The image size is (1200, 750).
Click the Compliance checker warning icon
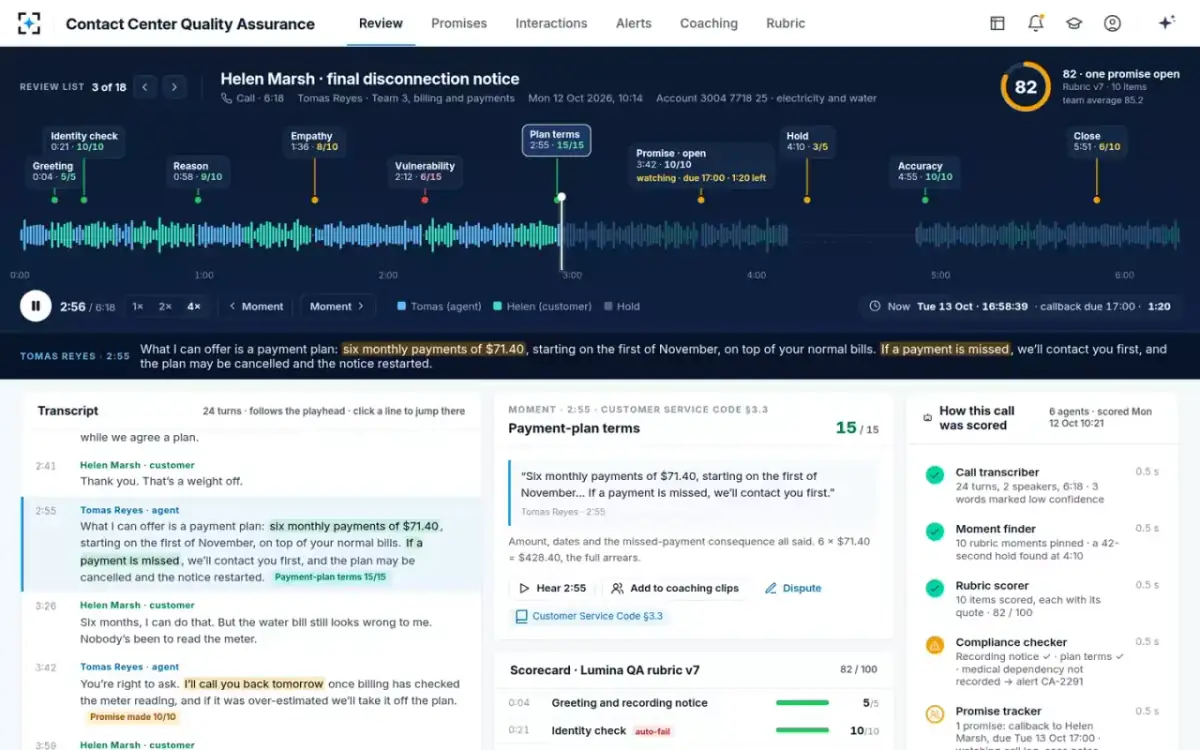[x=935, y=645]
